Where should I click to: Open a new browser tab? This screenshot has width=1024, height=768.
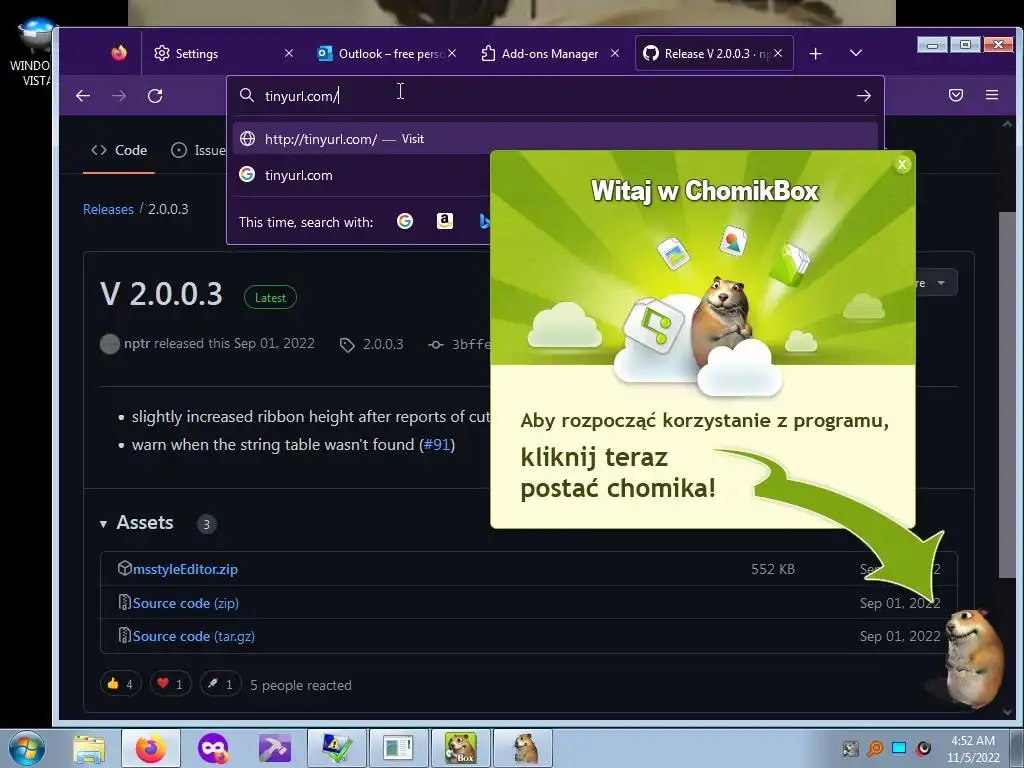pyautogui.click(x=815, y=54)
